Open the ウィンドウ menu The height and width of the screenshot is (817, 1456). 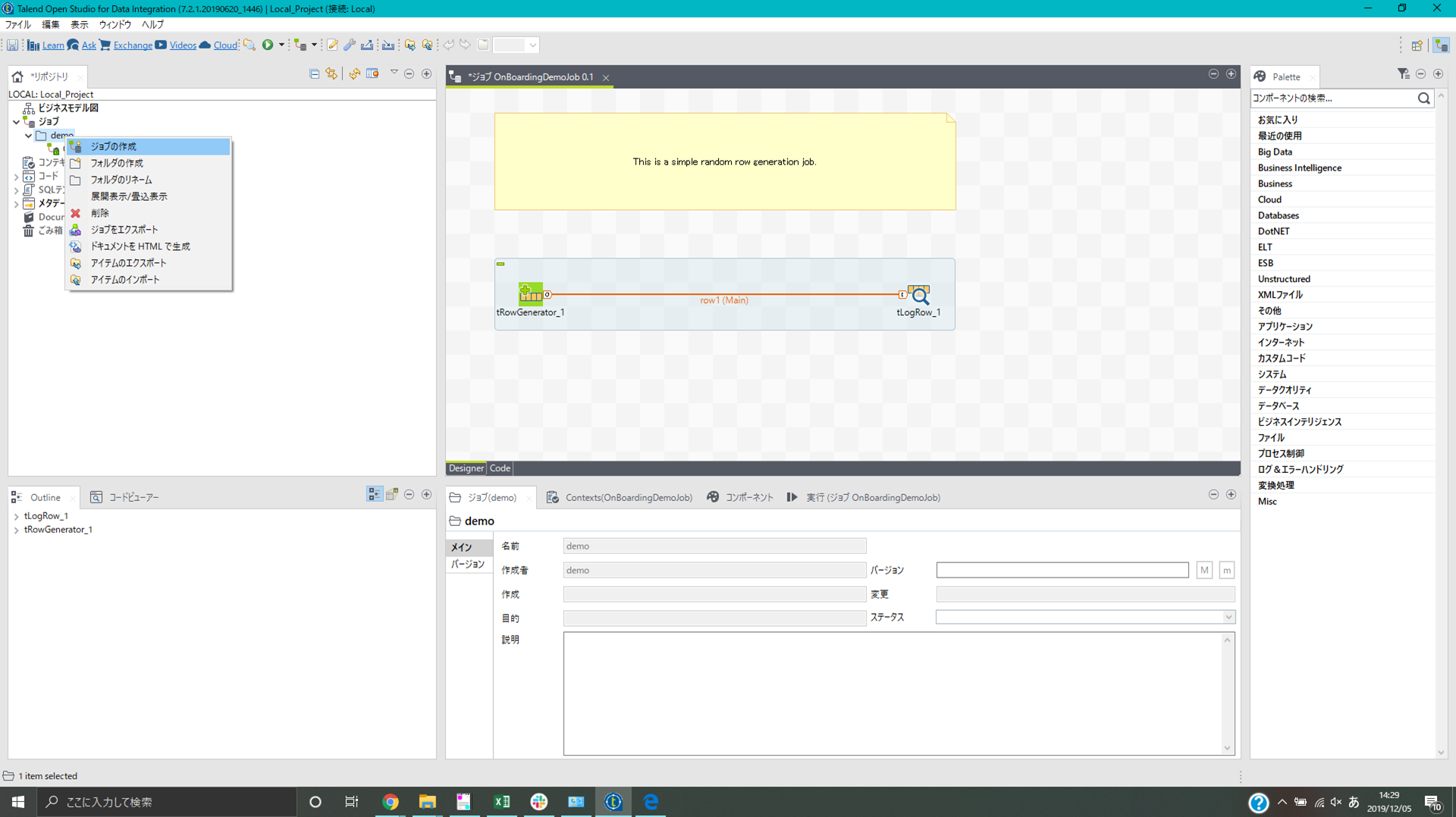115,24
